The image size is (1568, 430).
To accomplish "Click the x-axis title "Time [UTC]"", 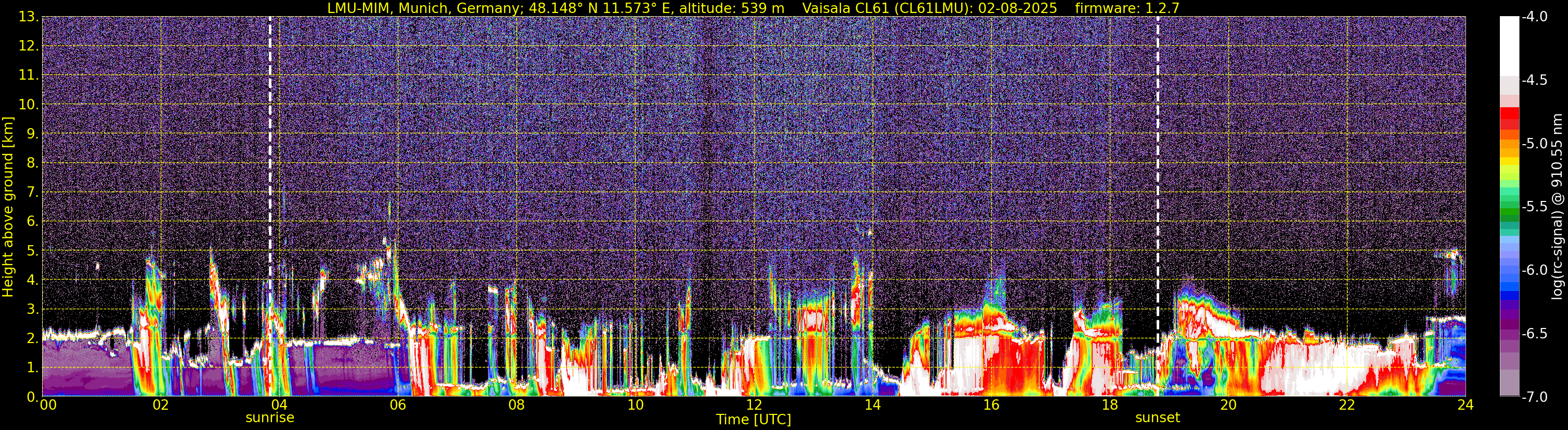I will [754, 420].
